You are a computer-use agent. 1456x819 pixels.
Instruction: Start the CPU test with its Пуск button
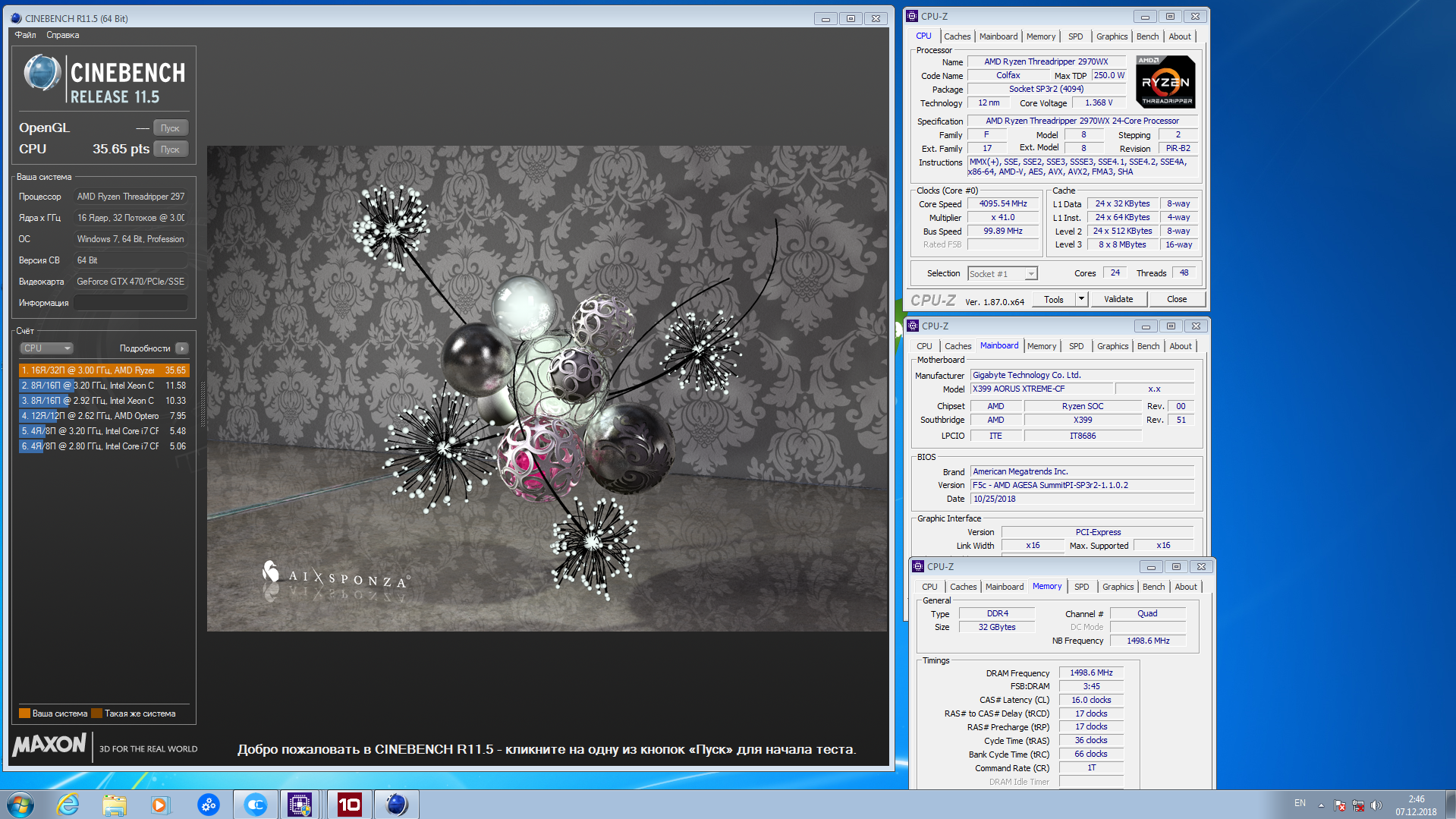click(x=170, y=150)
